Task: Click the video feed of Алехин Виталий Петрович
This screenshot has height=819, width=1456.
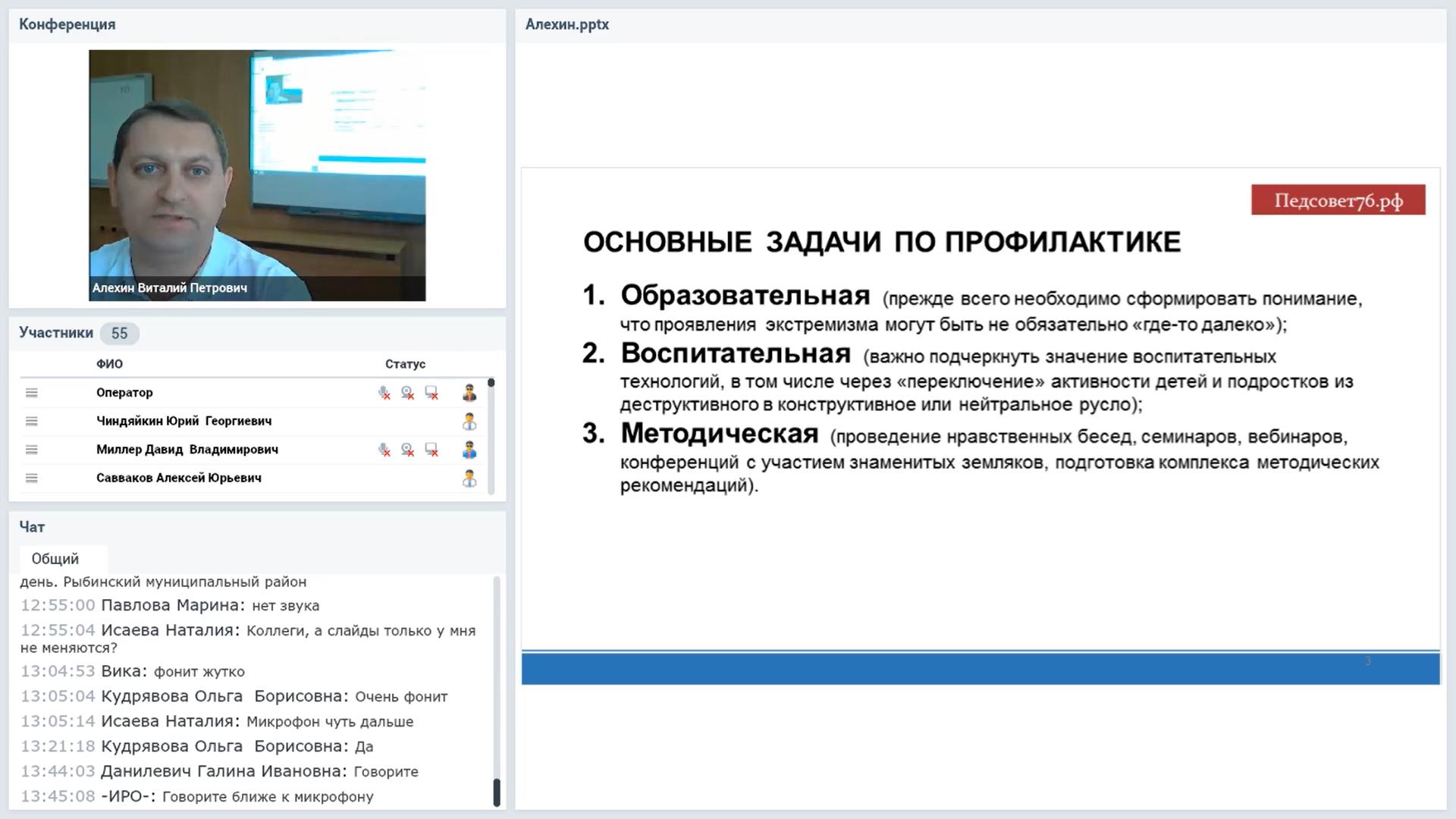Action: coord(257,175)
